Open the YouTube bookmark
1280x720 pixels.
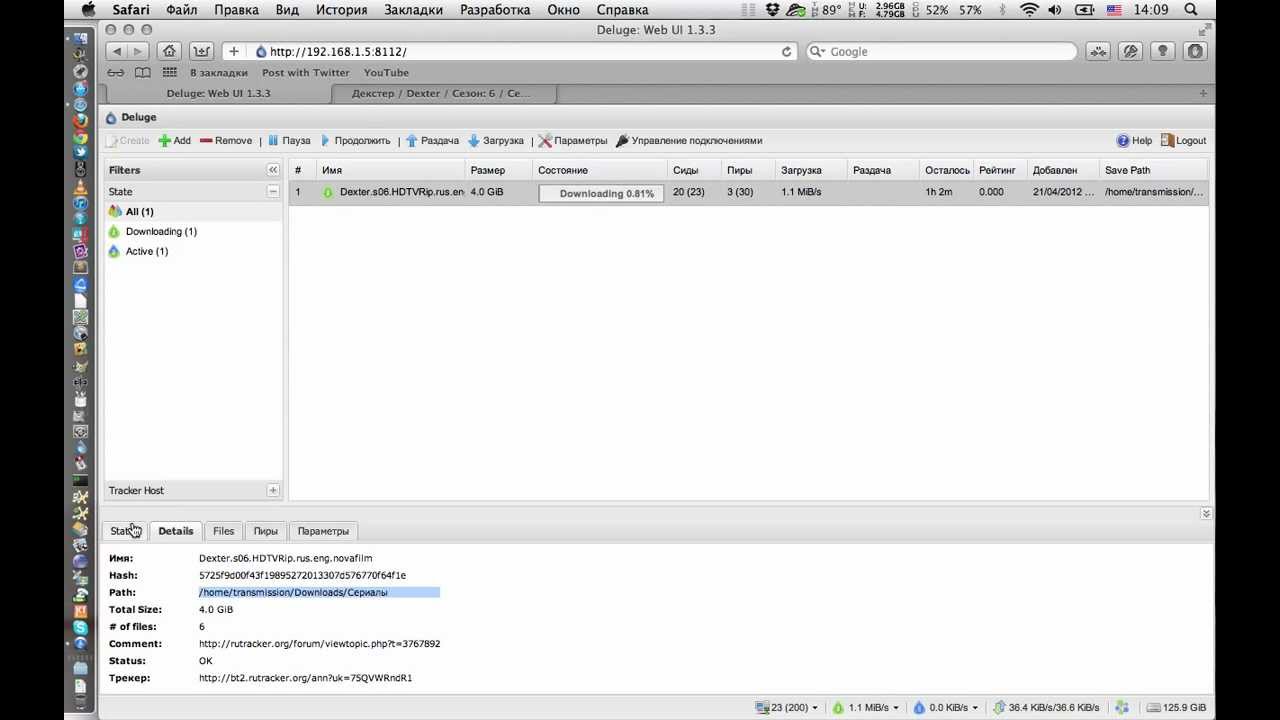tap(386, 73)
